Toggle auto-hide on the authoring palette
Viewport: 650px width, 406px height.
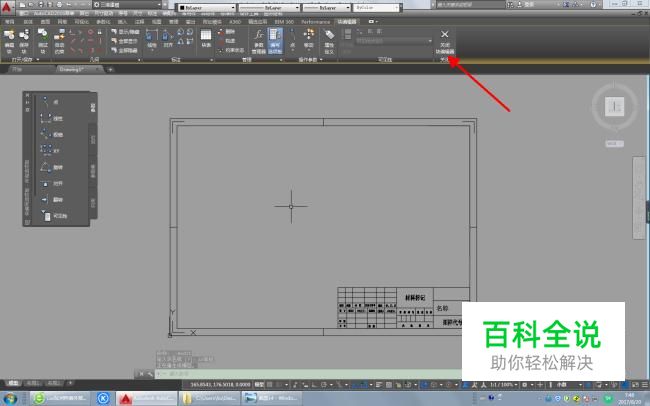click(28, 102)
